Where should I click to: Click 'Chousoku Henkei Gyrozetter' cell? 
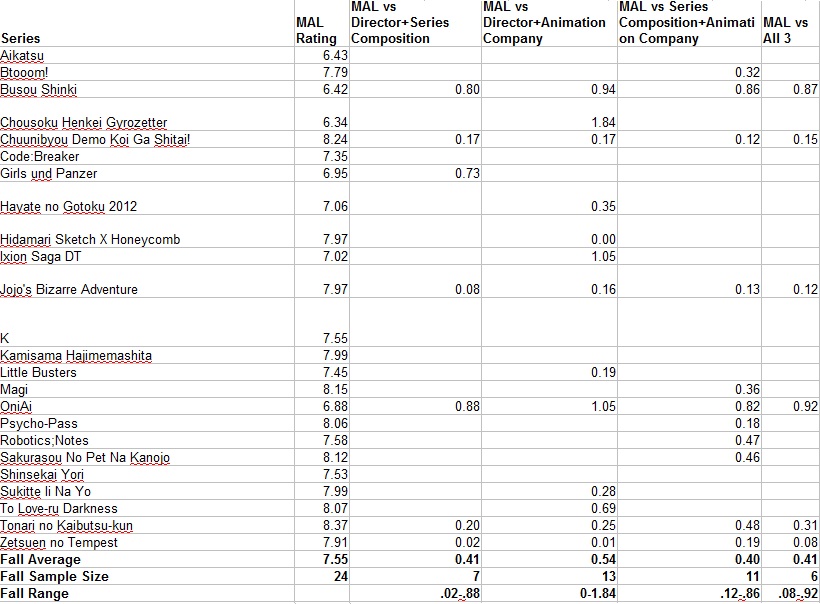[147, 114]
